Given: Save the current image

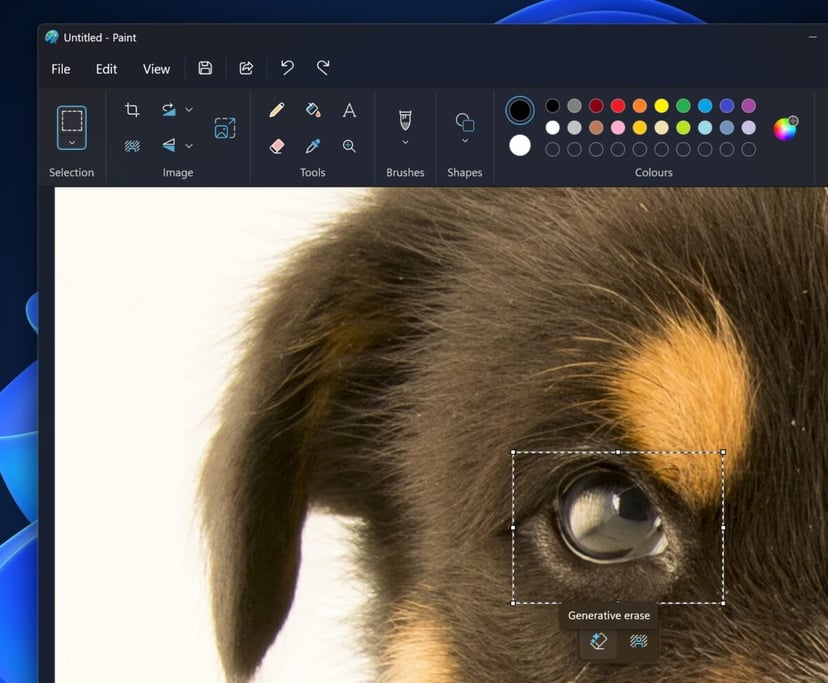Looking at the screenshot, I should (x=205, y=68).
